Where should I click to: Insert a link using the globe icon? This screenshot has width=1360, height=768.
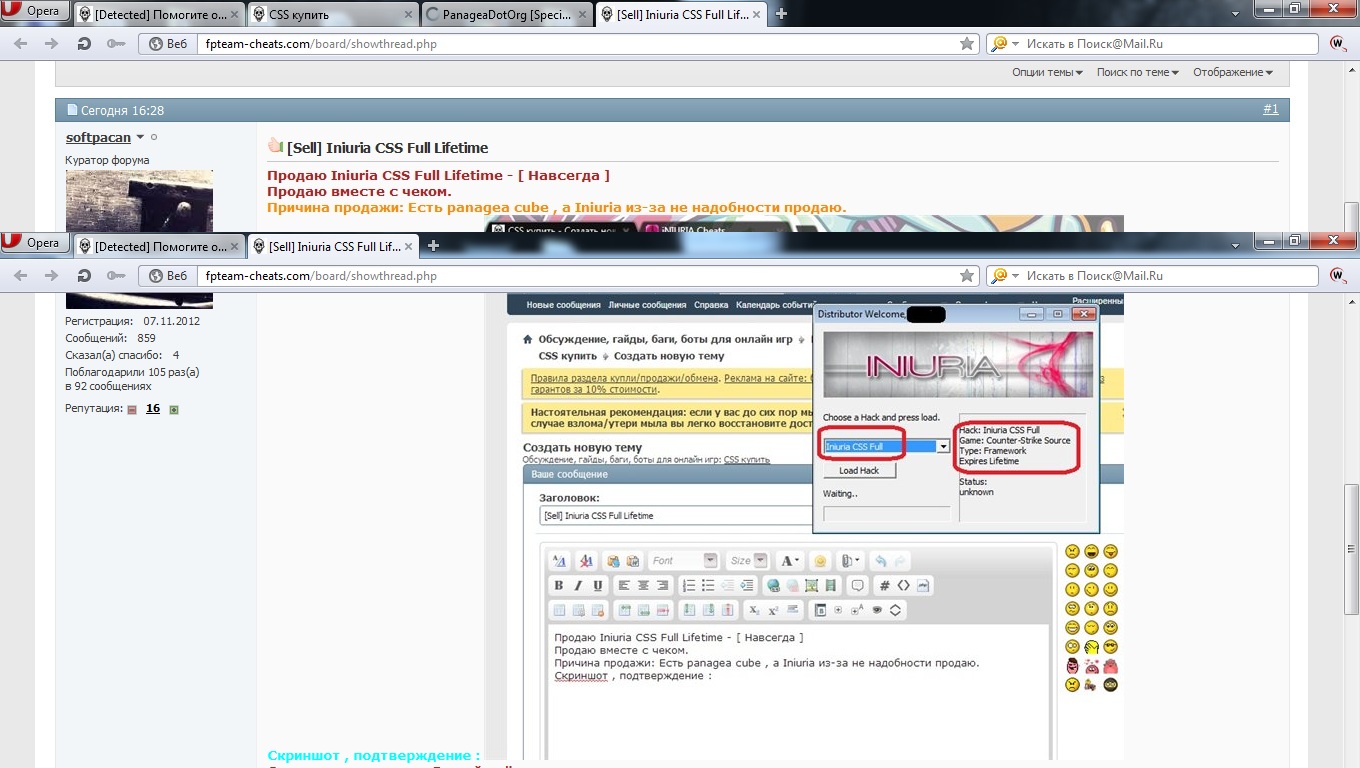pyautogui.click(x=772, y=585)
